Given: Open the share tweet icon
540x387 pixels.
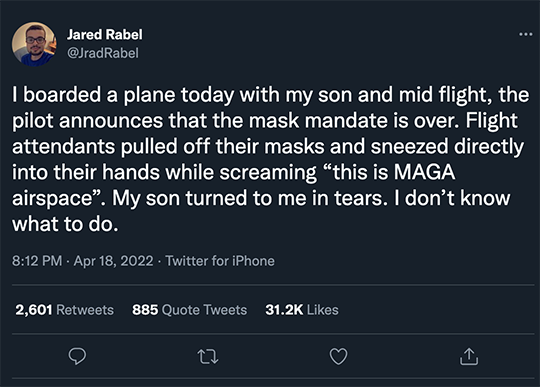Looking at the screenshot, I should (x=469, y=356).
